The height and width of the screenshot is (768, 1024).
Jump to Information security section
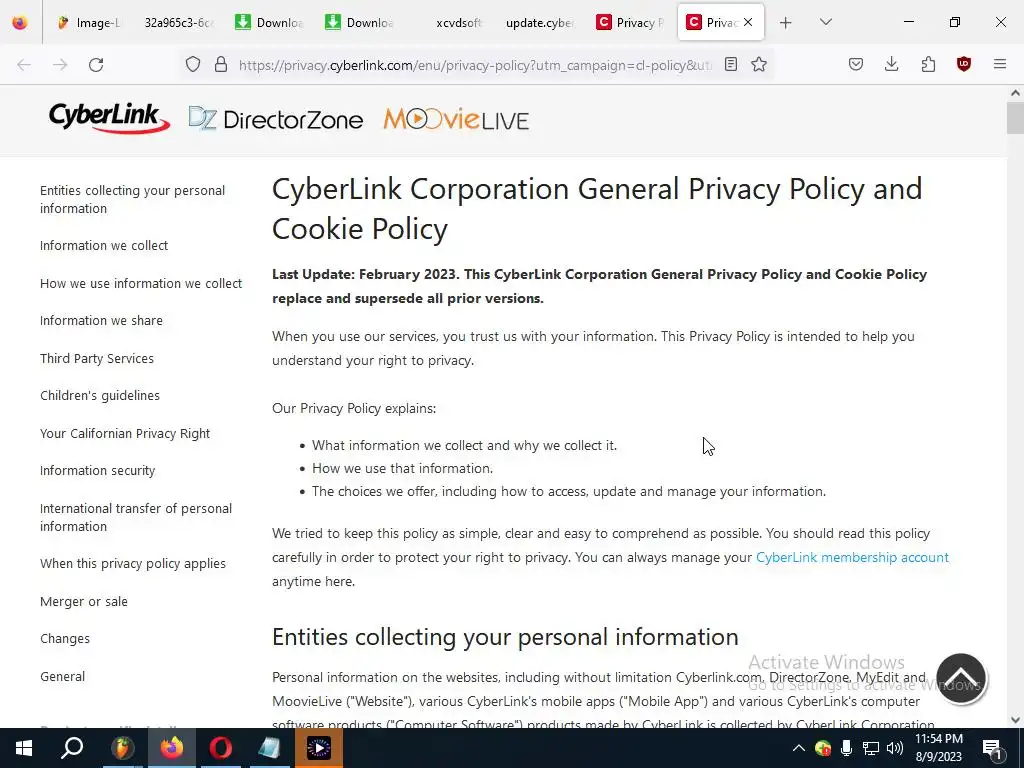(97, 471)
